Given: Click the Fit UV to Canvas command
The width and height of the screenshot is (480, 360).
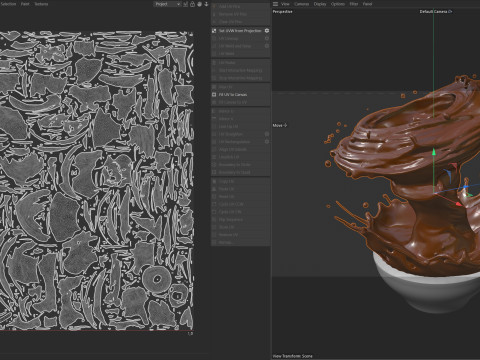Looking at the screenshot, I should 233,95.
